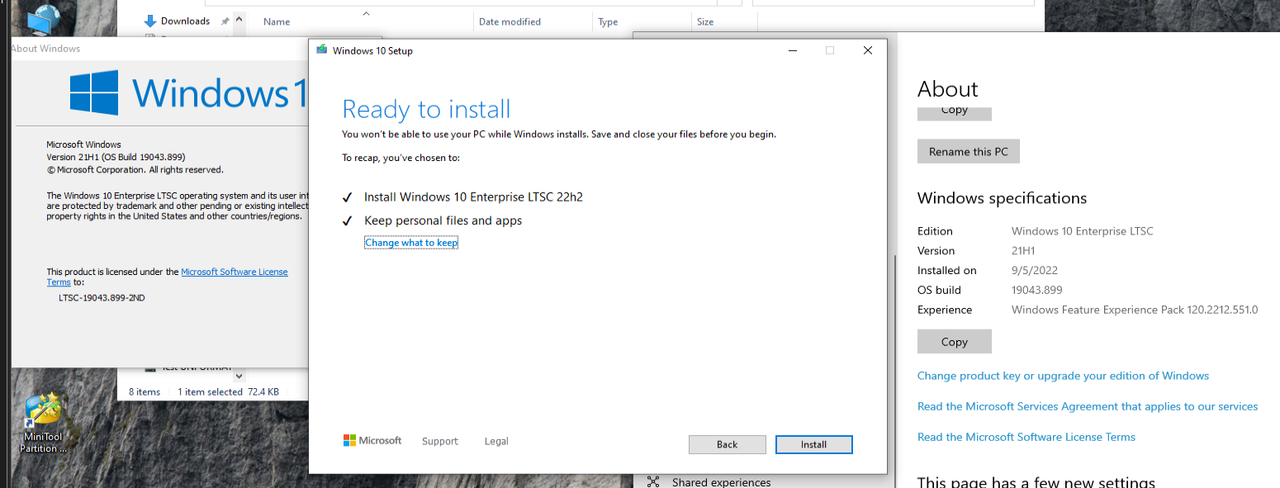Open the Microsoft Services Agreement link

click(1087, 407)
